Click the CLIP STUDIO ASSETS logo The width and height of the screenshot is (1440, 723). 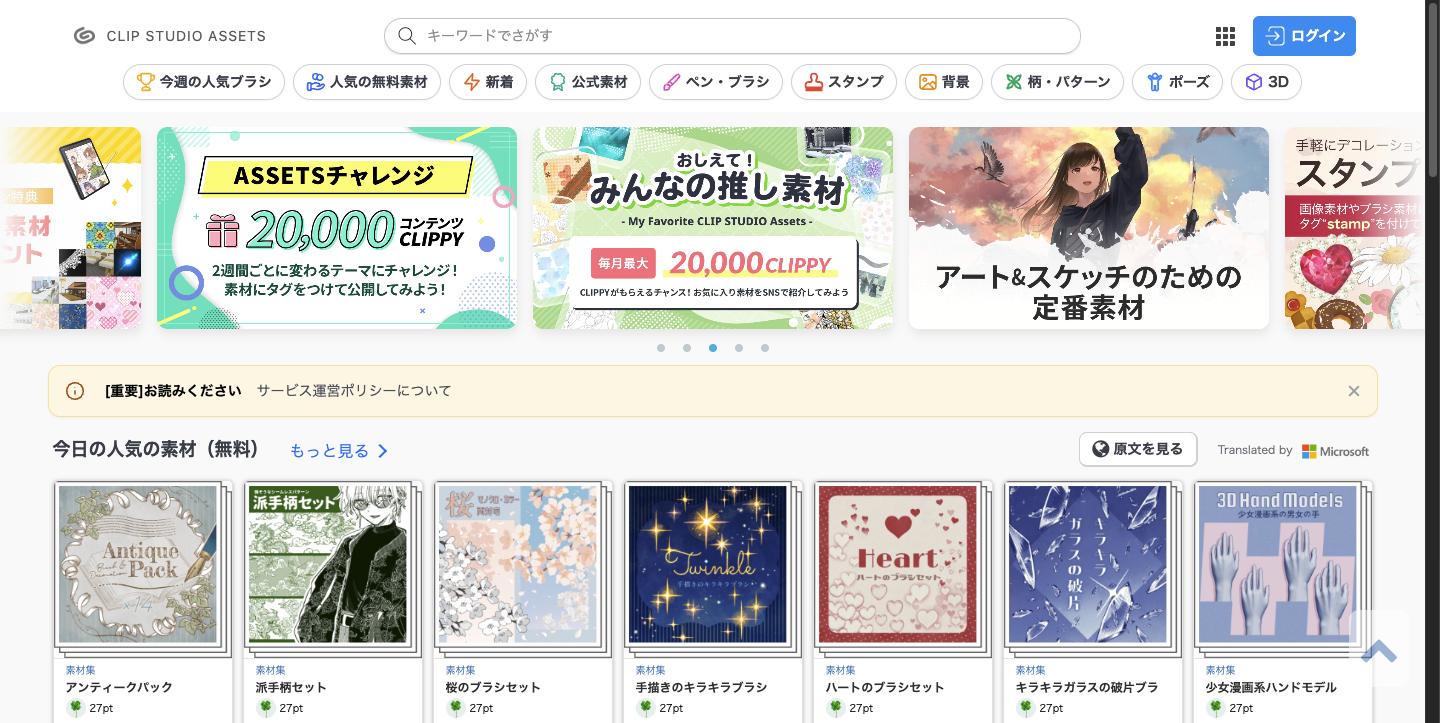coord(169,36)
